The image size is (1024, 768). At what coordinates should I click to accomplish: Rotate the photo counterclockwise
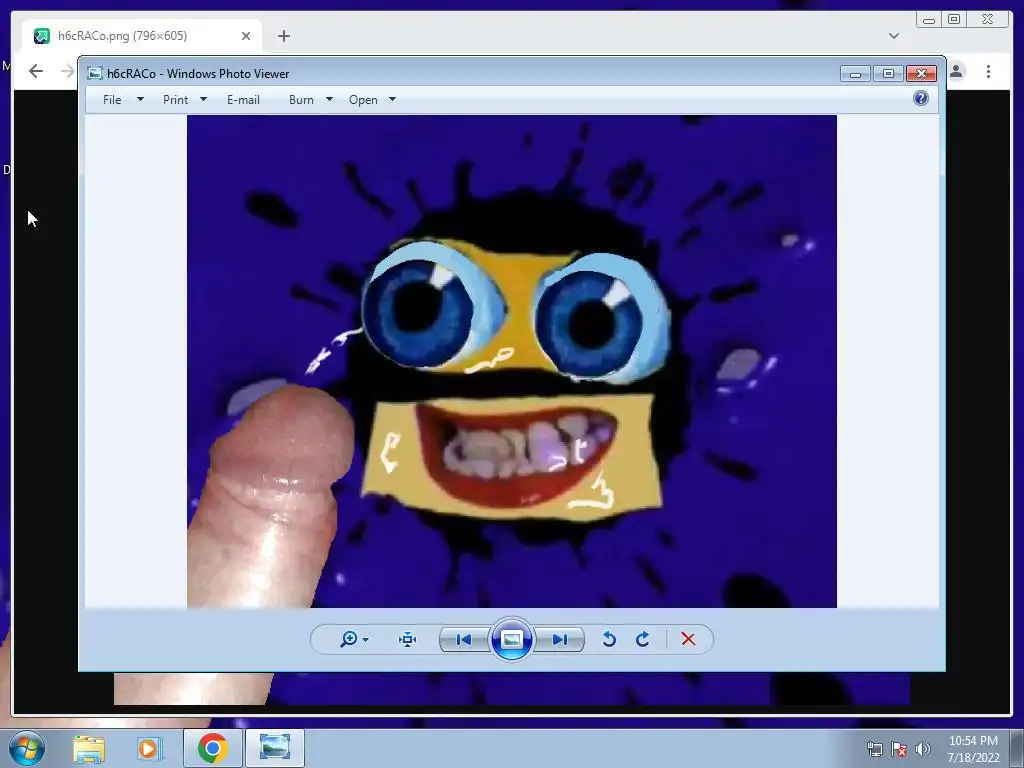pos(609,639)
